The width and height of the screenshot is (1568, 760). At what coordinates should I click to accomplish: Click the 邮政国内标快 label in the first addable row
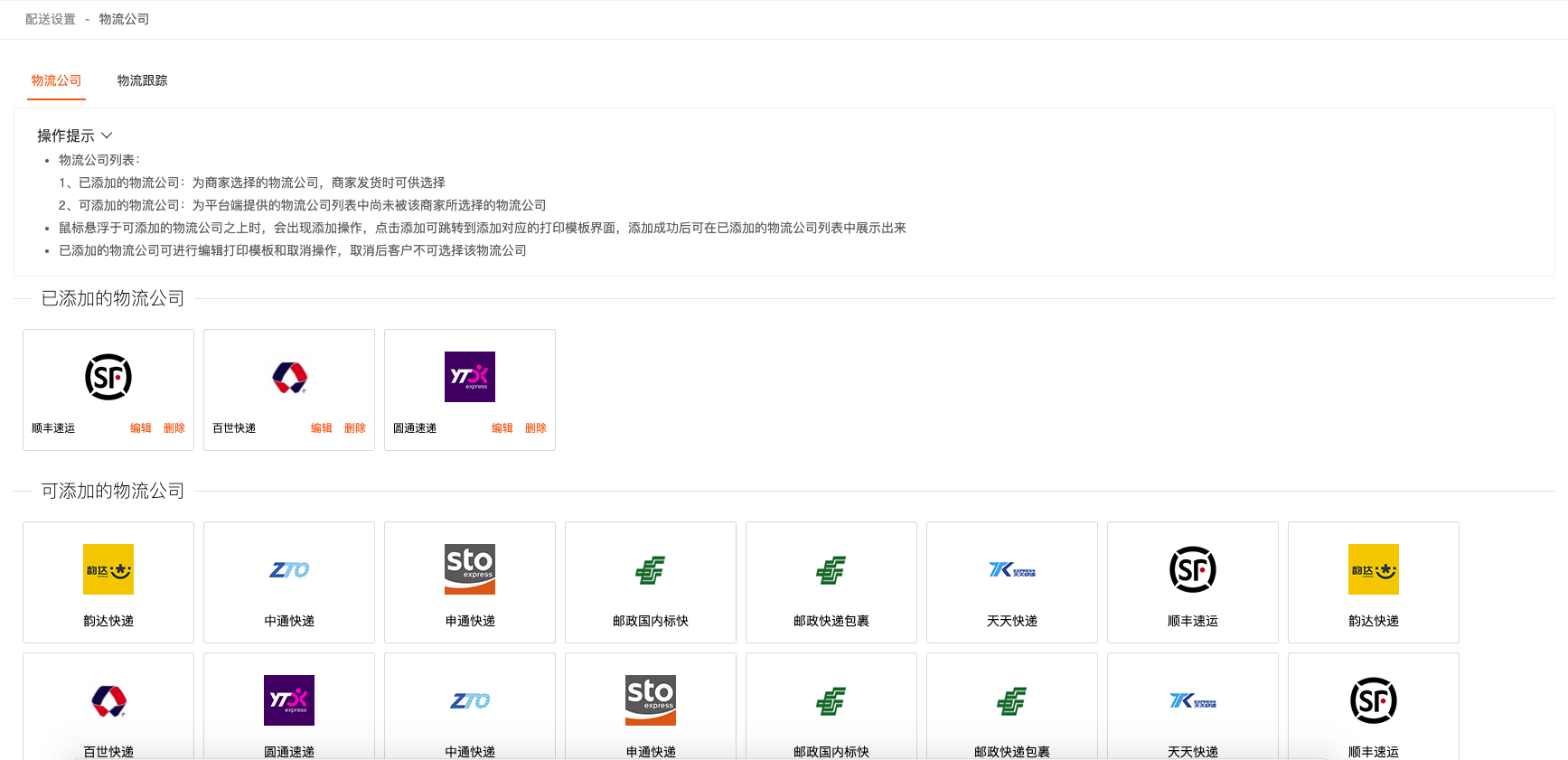[x=651, y=621]
